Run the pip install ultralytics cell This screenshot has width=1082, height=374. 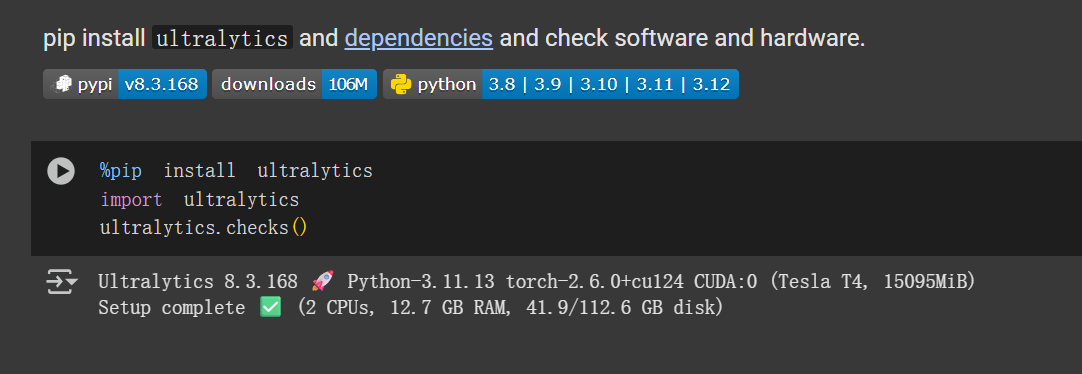tap(61, 171)
